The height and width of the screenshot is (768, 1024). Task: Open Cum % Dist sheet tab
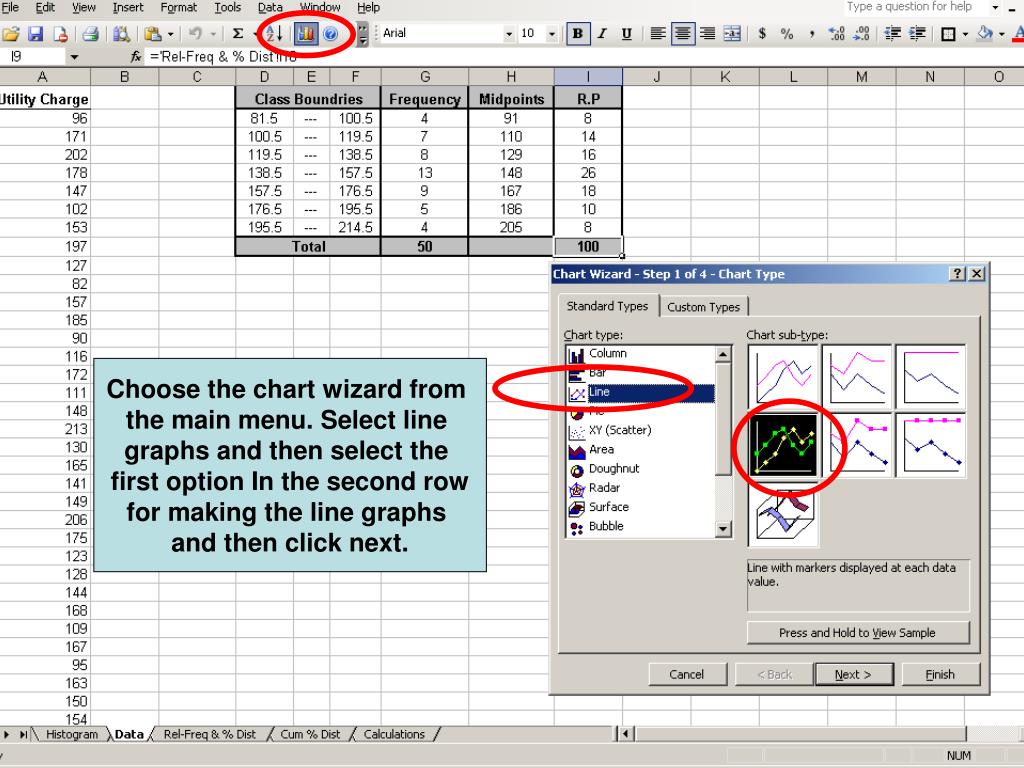tap(310, 734)
